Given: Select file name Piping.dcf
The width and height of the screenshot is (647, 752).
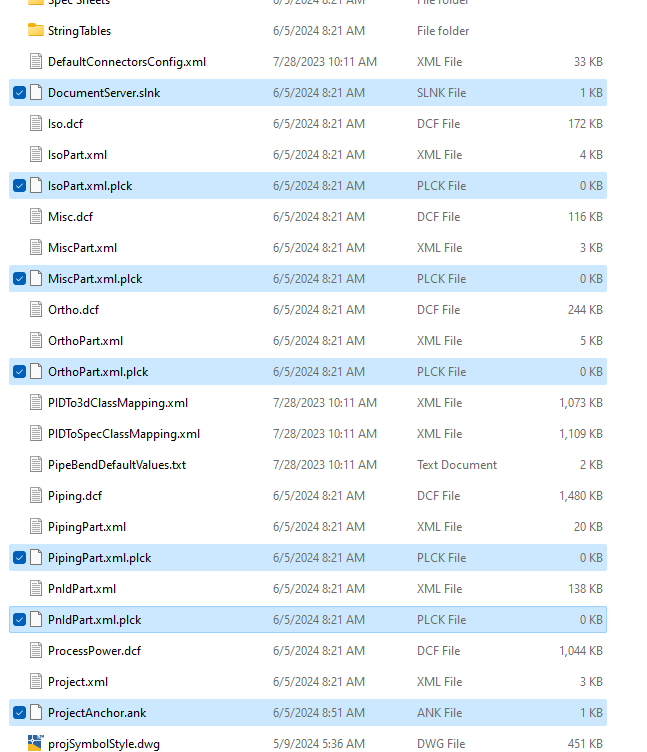Looking at the screenshot, I should point(75,496).
